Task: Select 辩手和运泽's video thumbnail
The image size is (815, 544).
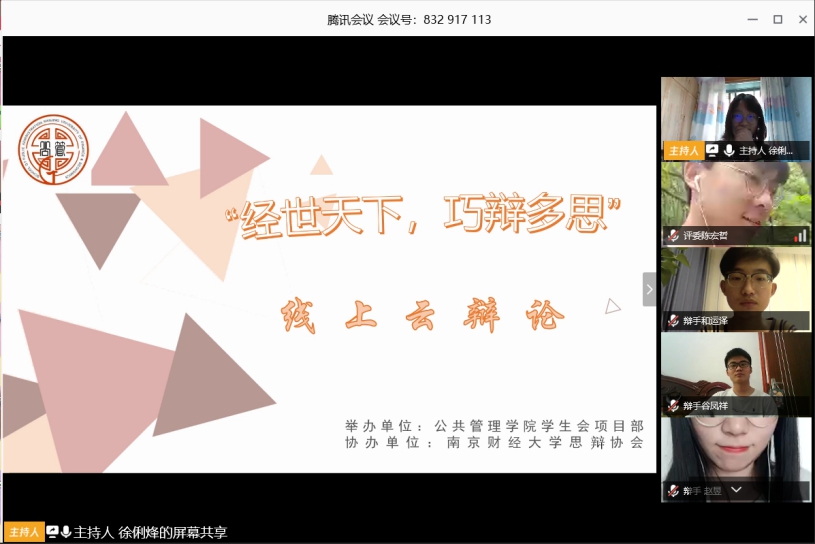Action: 736,280
